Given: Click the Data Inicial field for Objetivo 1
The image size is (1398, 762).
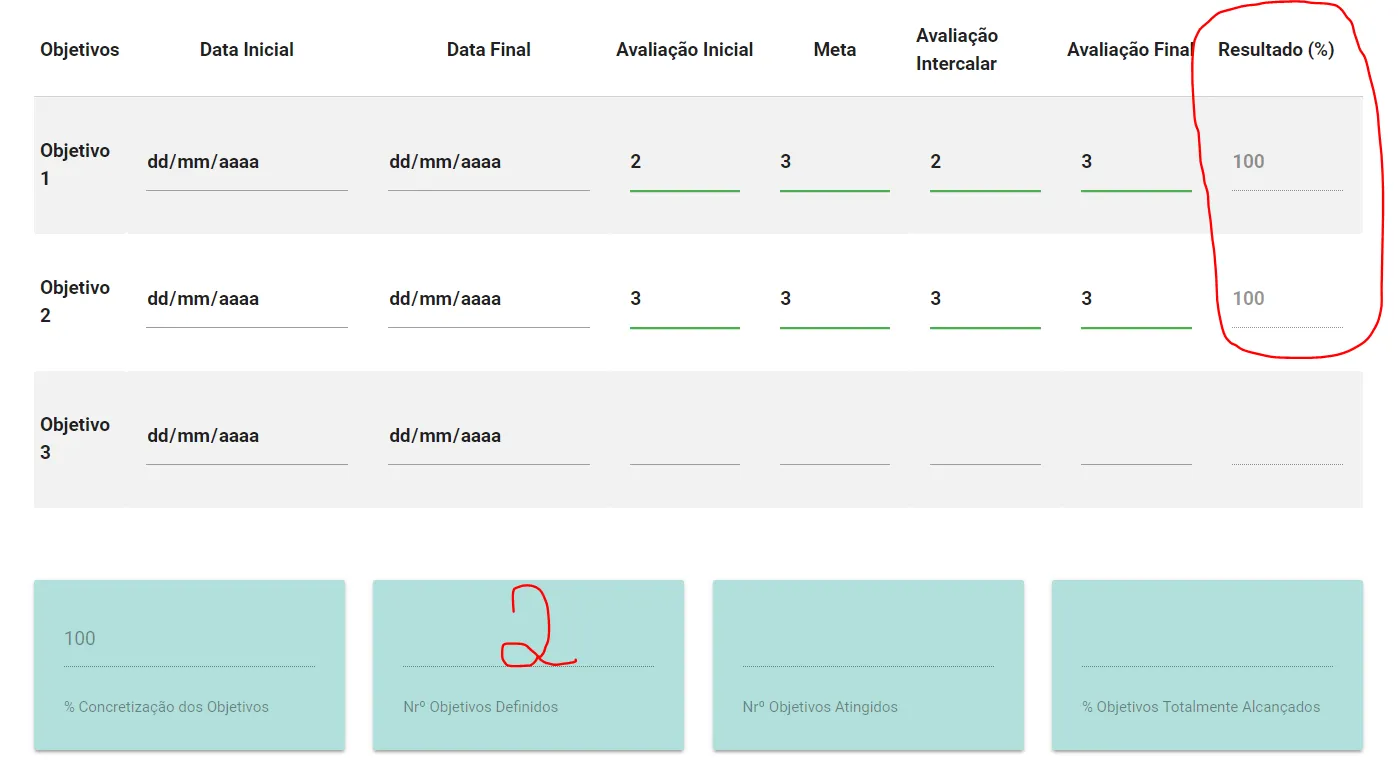Looking at the screenshot, I should coord(246,162).
